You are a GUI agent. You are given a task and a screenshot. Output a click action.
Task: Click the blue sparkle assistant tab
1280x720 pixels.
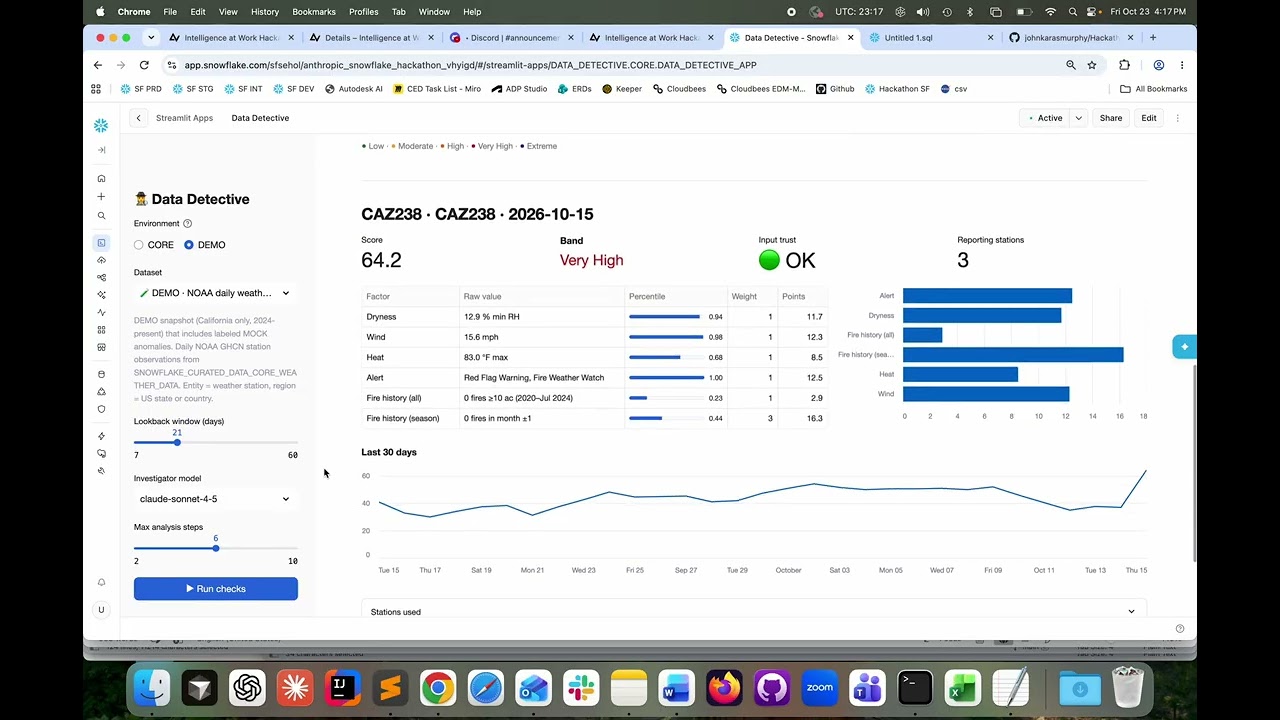[x=1184, y=347]
